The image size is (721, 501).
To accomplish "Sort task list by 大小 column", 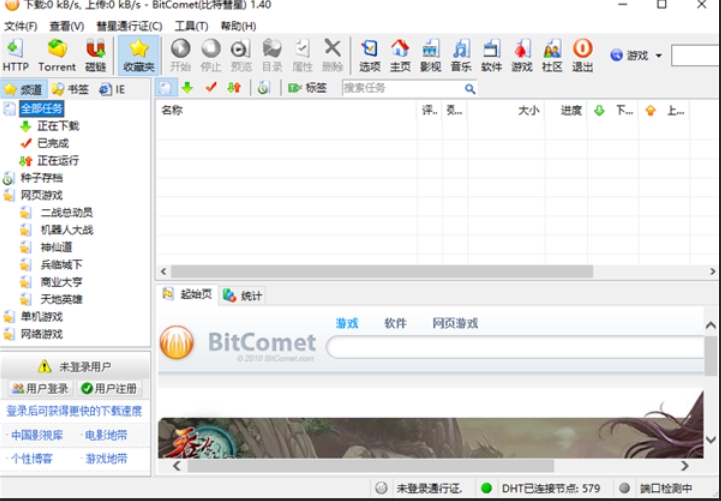I will (506, 110).
